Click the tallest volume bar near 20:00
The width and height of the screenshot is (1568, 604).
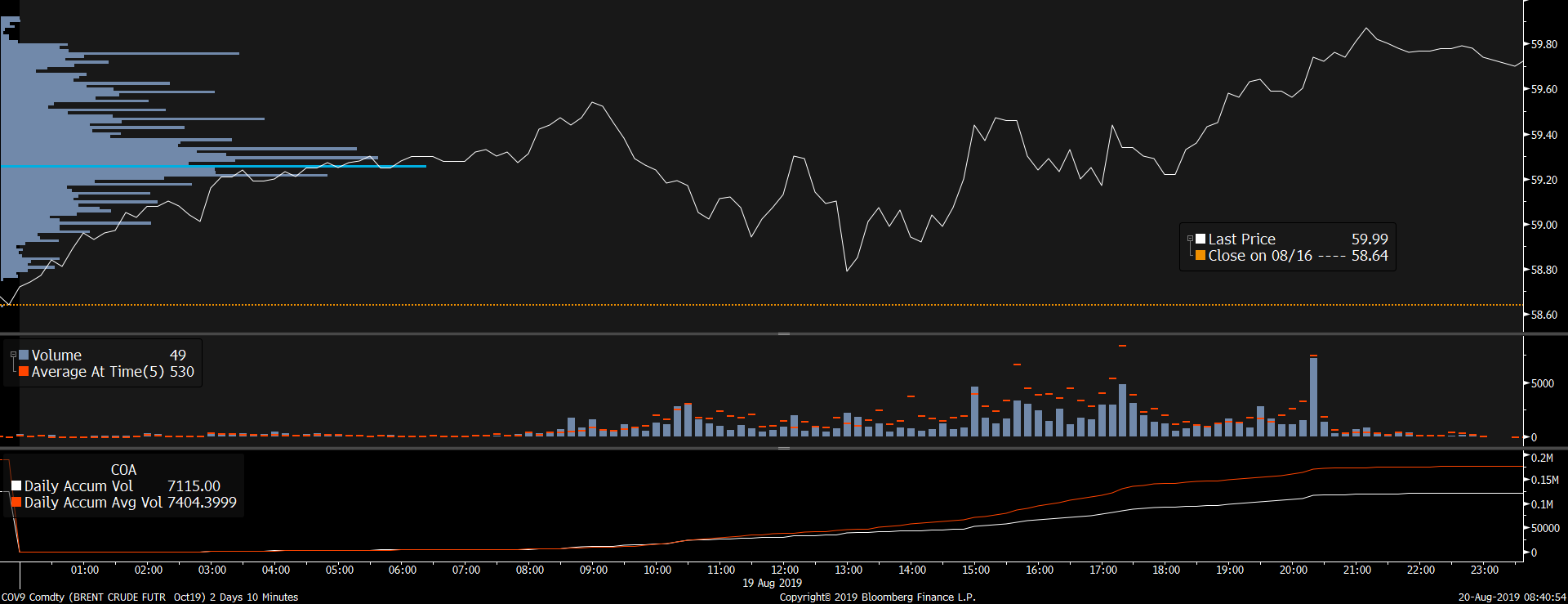(x=1313, y=396)
